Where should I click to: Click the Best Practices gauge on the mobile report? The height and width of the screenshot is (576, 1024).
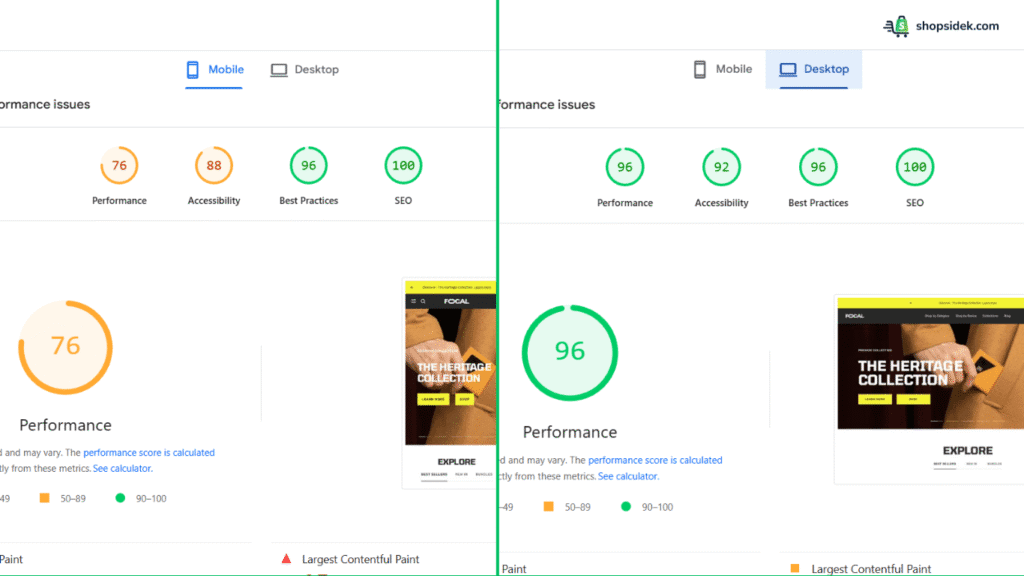coord(308,165)
